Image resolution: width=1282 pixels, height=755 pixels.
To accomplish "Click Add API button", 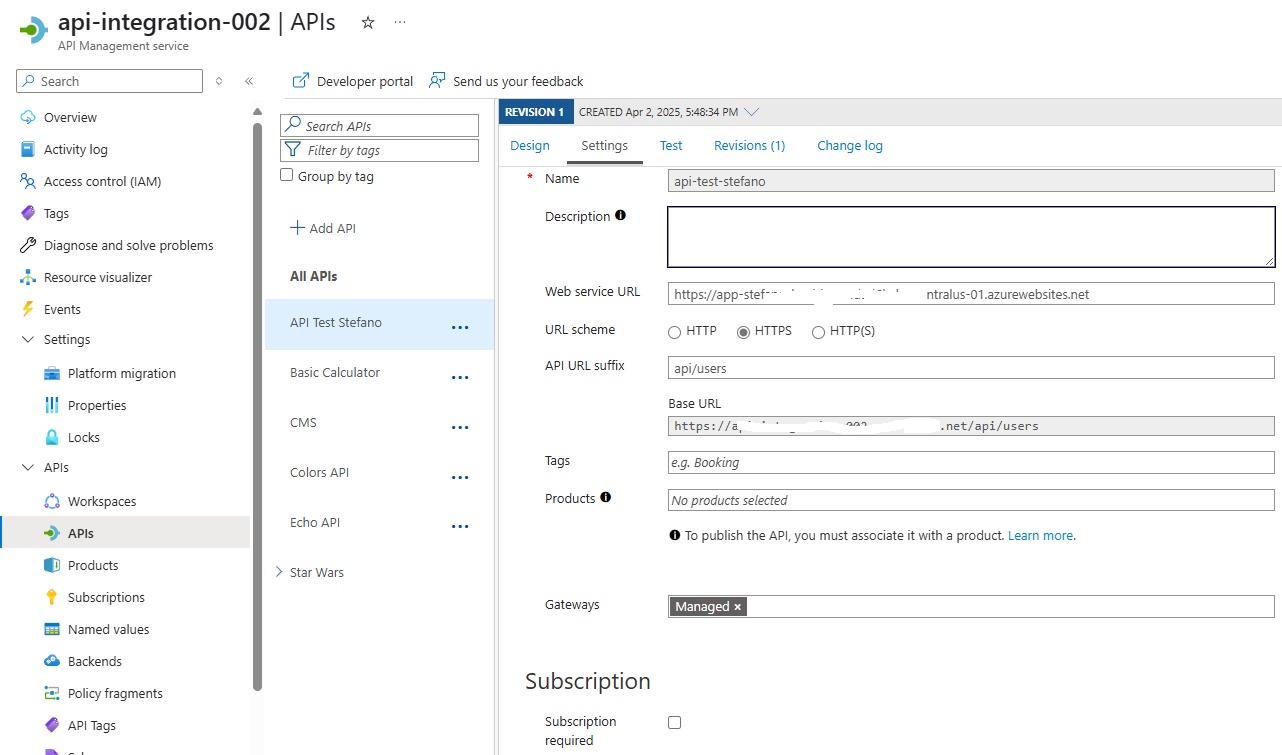I will click(323, 228).
